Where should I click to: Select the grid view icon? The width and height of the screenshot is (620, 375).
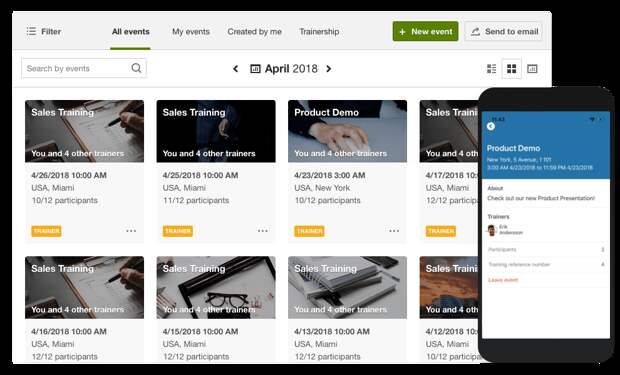pyautogui.click(x=512, y=69)
